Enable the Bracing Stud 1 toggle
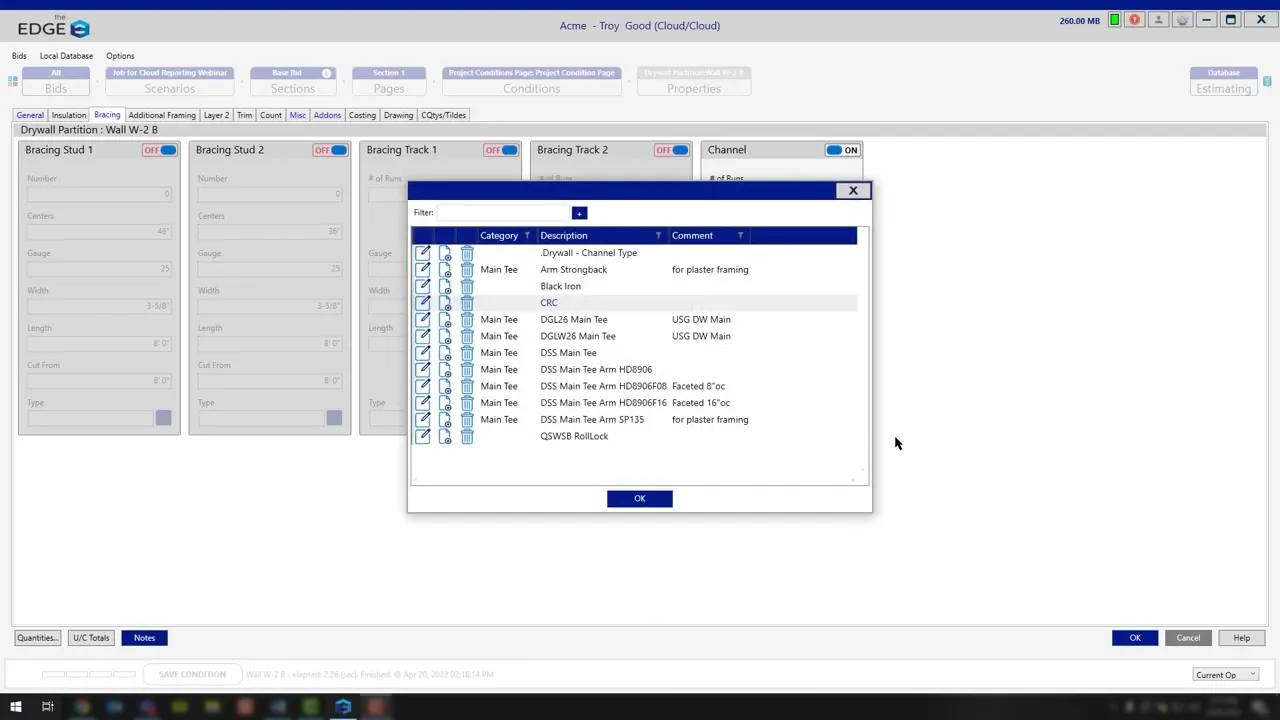This screenshot has width=1280, height=720. [159, 150]
